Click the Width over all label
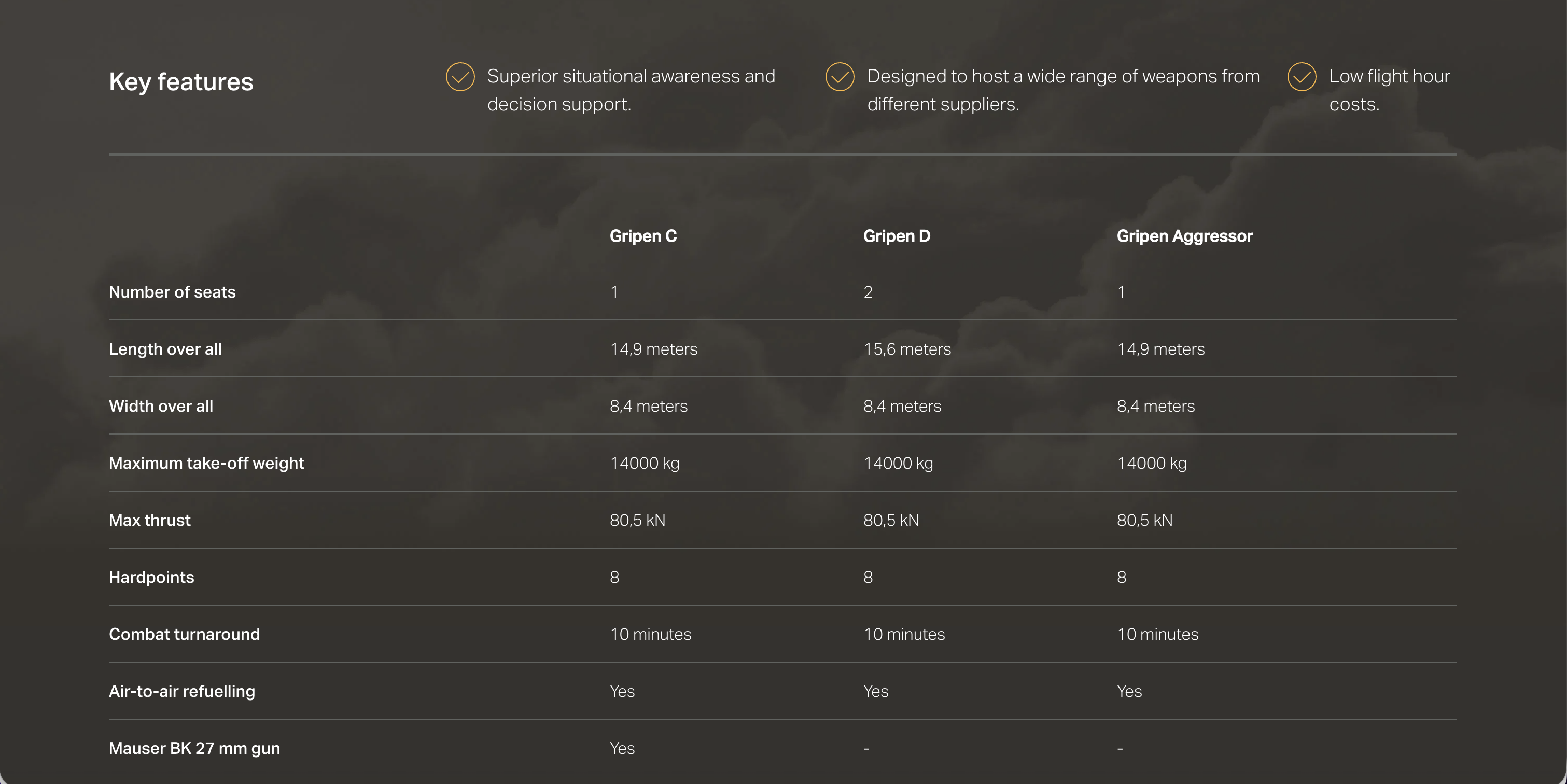The image size is (1567, 784). pos(161,407)
